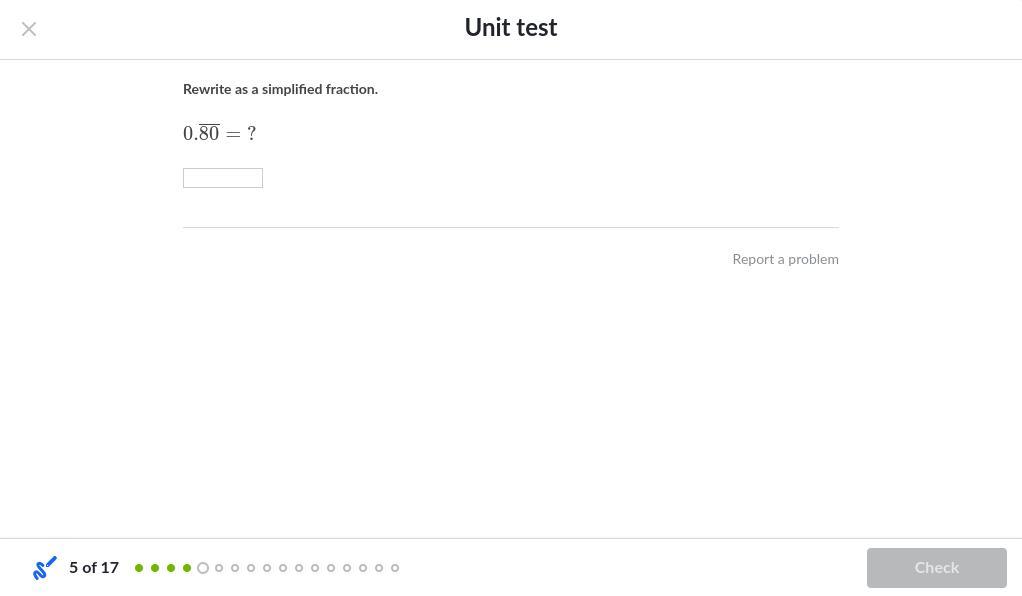Select the third green progress dot
This screenshot has width=1022, height=596.
[x=171, y=568]
